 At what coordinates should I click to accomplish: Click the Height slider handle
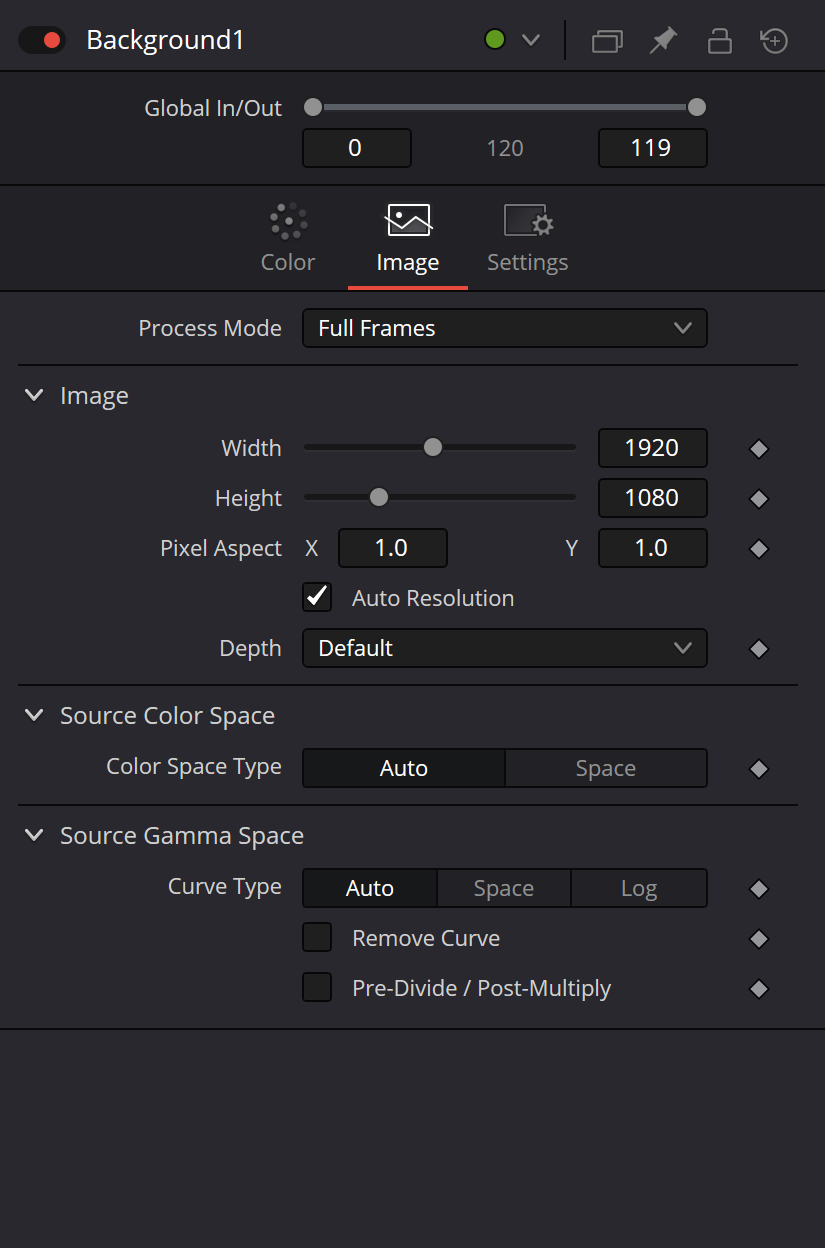pyautogui.click(x=378, y=497)
